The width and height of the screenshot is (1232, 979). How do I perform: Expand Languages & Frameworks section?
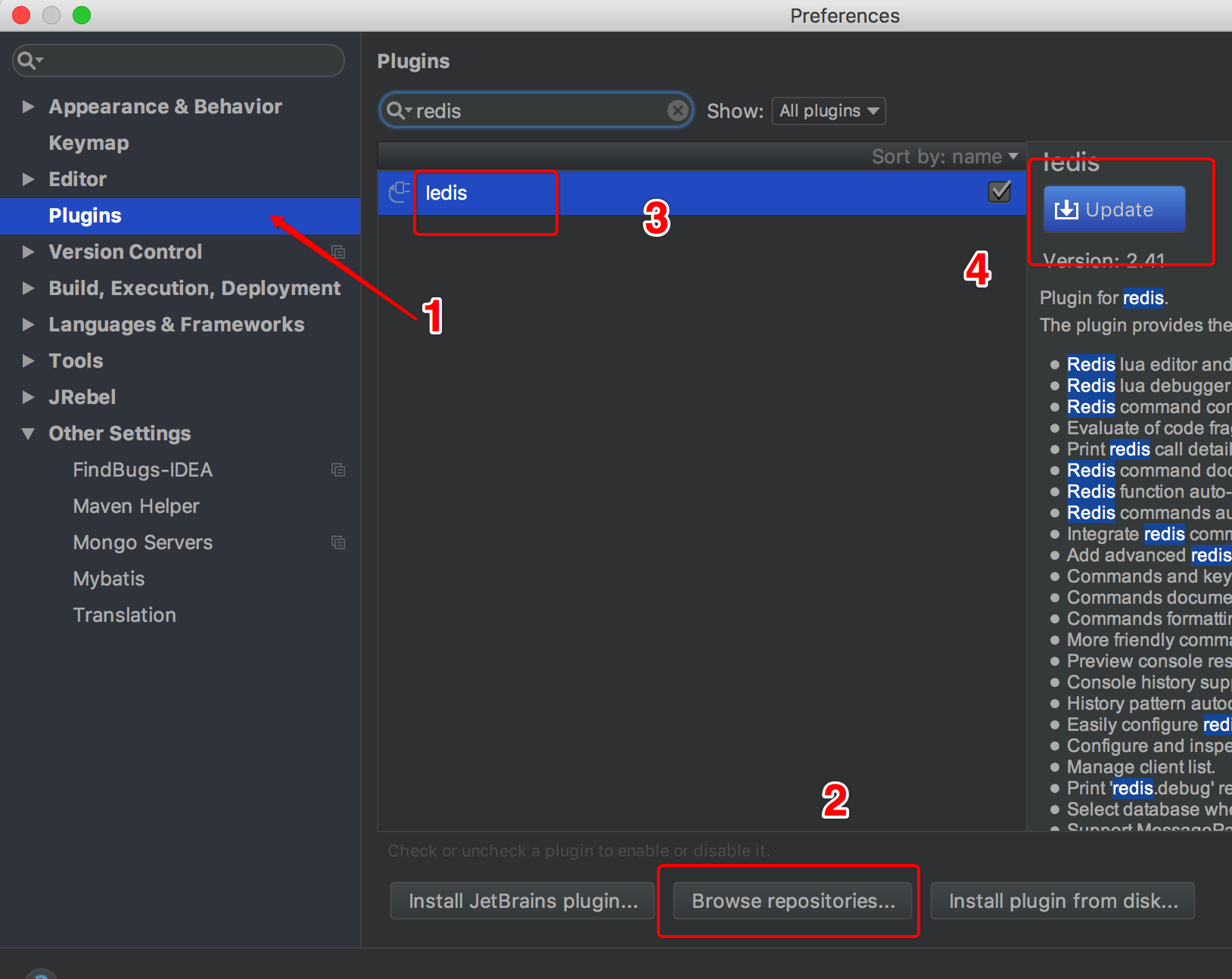pos(29,325)
